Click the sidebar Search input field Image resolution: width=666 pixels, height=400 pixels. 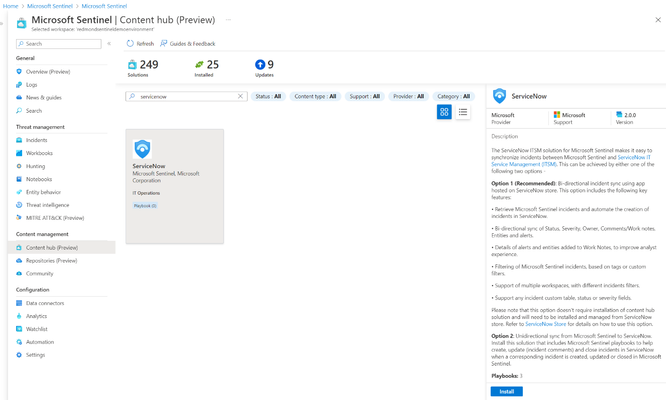pyautogui.click(x=59, y=44)
